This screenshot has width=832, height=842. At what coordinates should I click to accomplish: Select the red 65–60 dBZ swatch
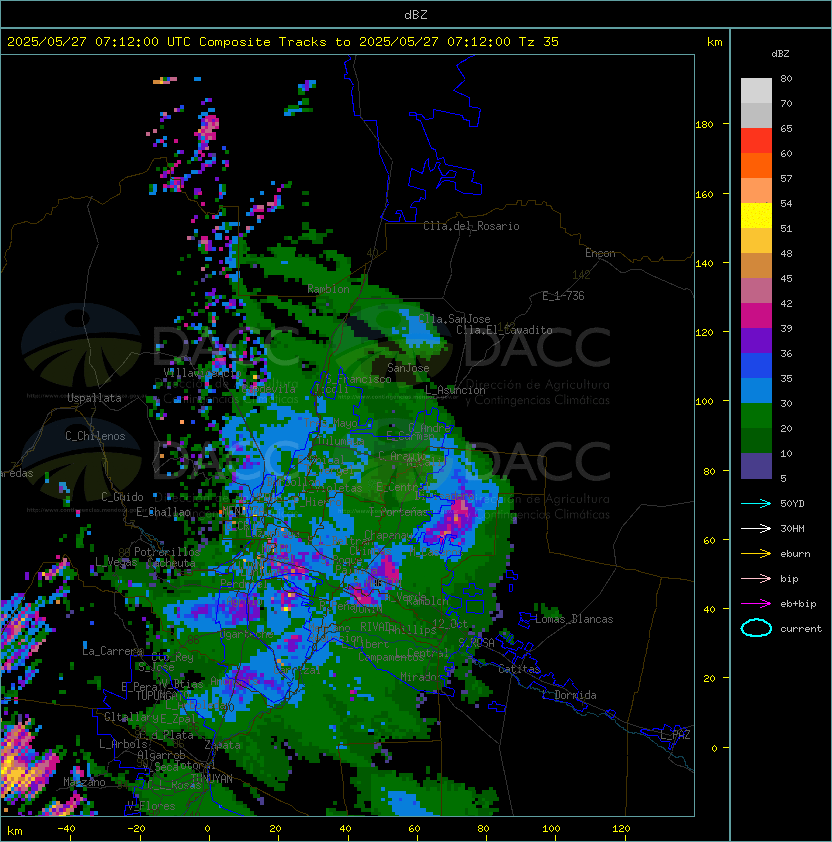click(756, 141)
